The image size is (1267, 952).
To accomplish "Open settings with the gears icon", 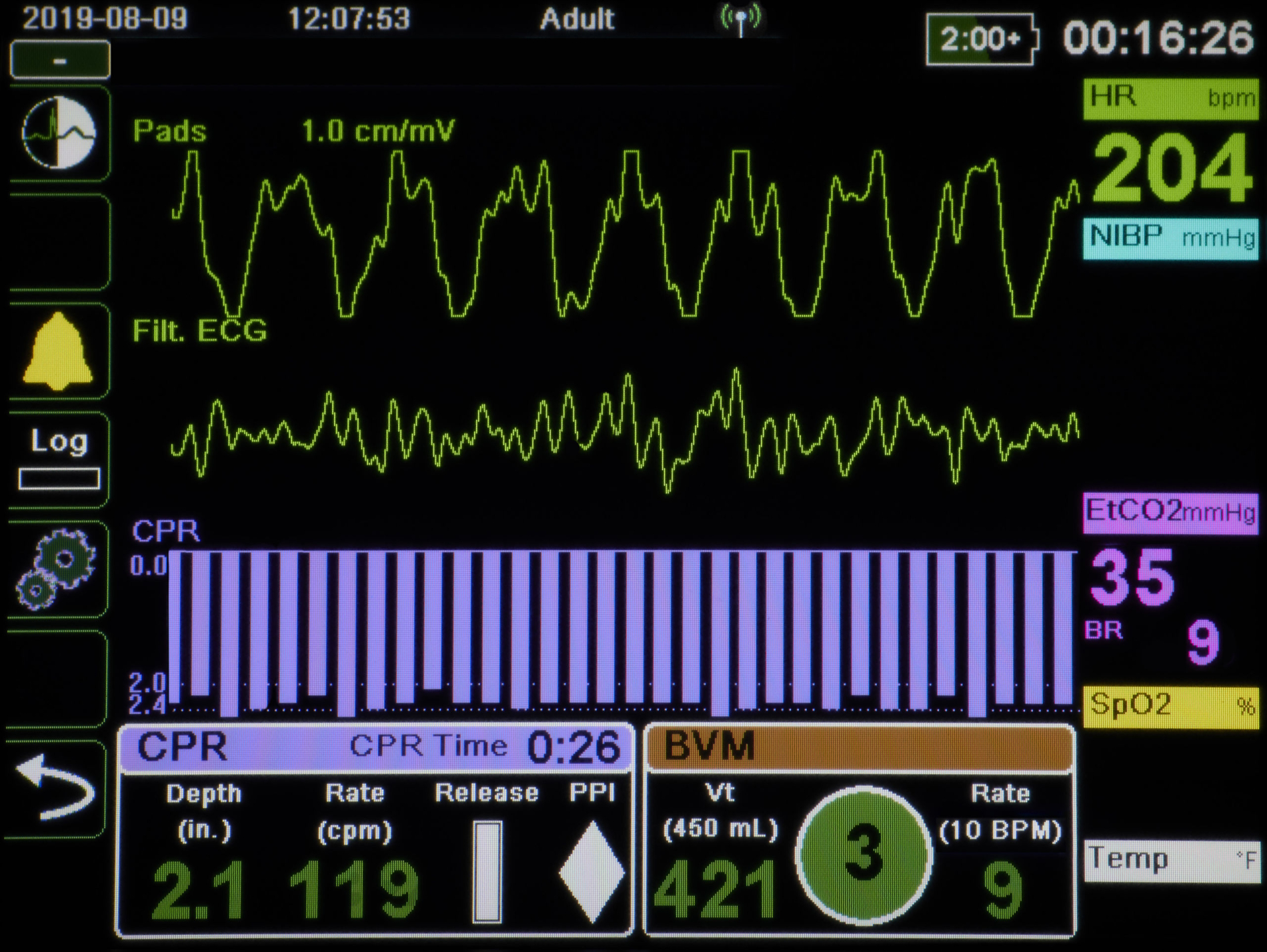I will [57, 568].
